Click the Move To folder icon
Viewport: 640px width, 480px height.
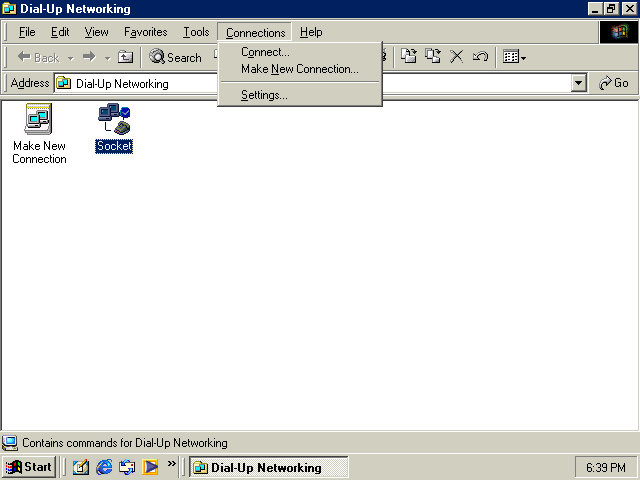tap(409, 56)
